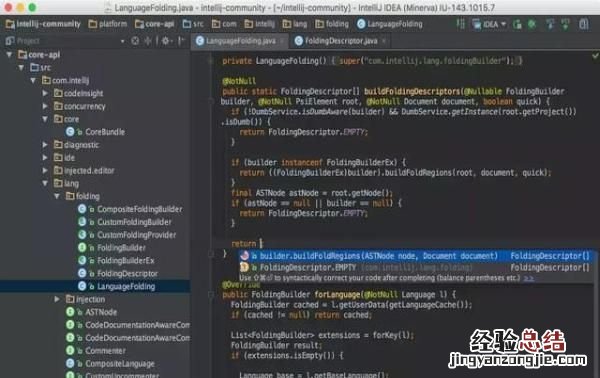Viewport: 600px width, 378px height.
Task: Collapse the core package node
Action: coord(45,119)
